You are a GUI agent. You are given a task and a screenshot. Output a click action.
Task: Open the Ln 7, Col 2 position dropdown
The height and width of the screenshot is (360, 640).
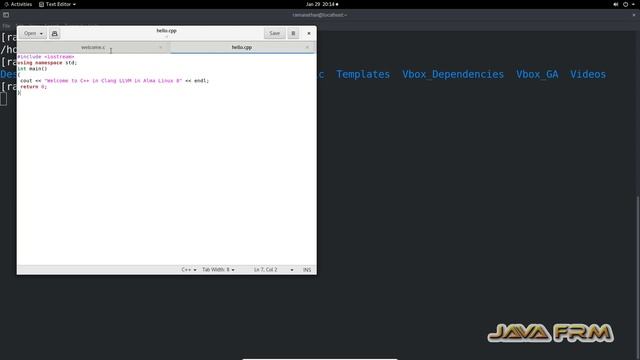[x=273, y=270]
